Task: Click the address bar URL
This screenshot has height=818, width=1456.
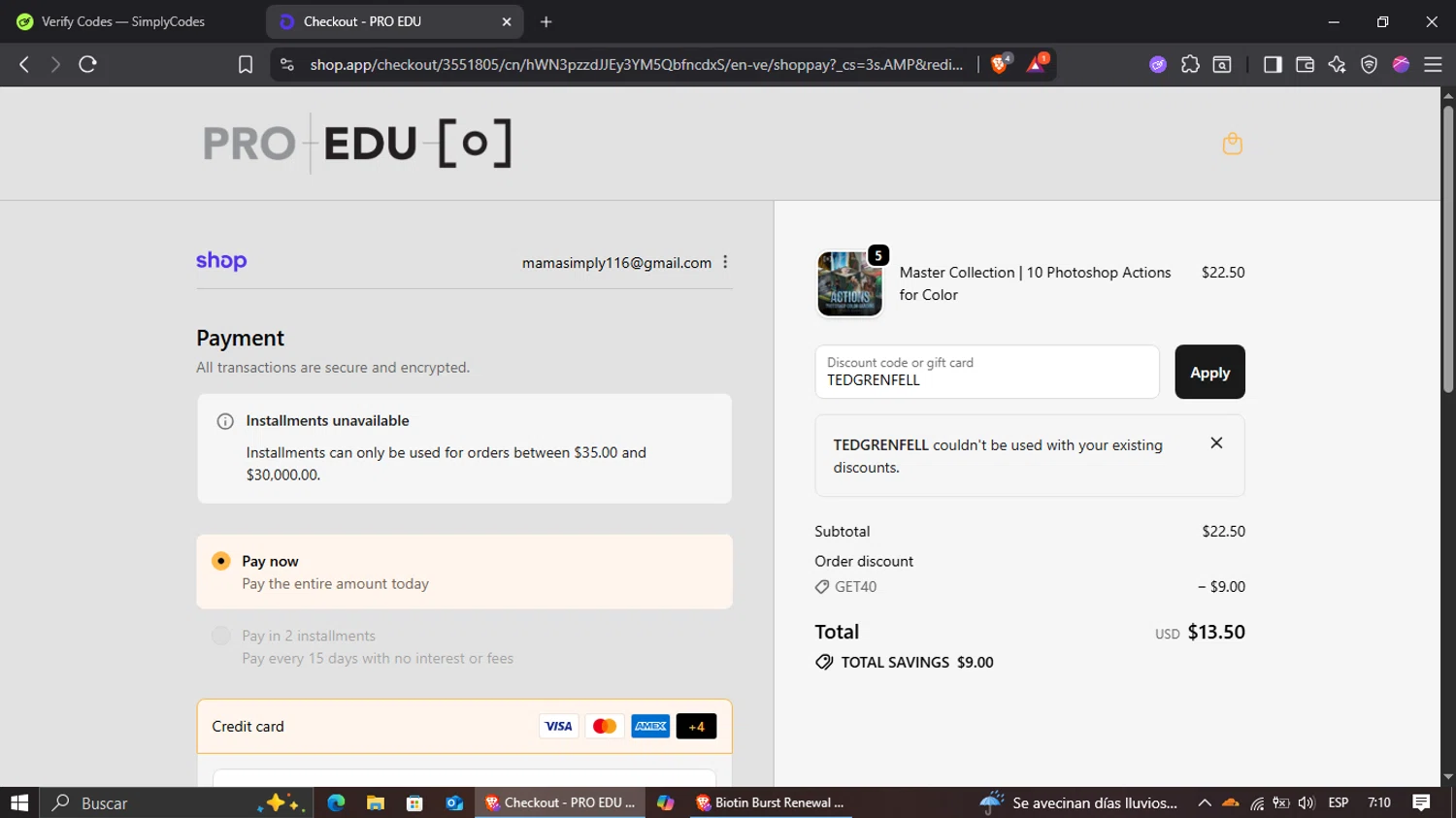Action: [636, 64]
